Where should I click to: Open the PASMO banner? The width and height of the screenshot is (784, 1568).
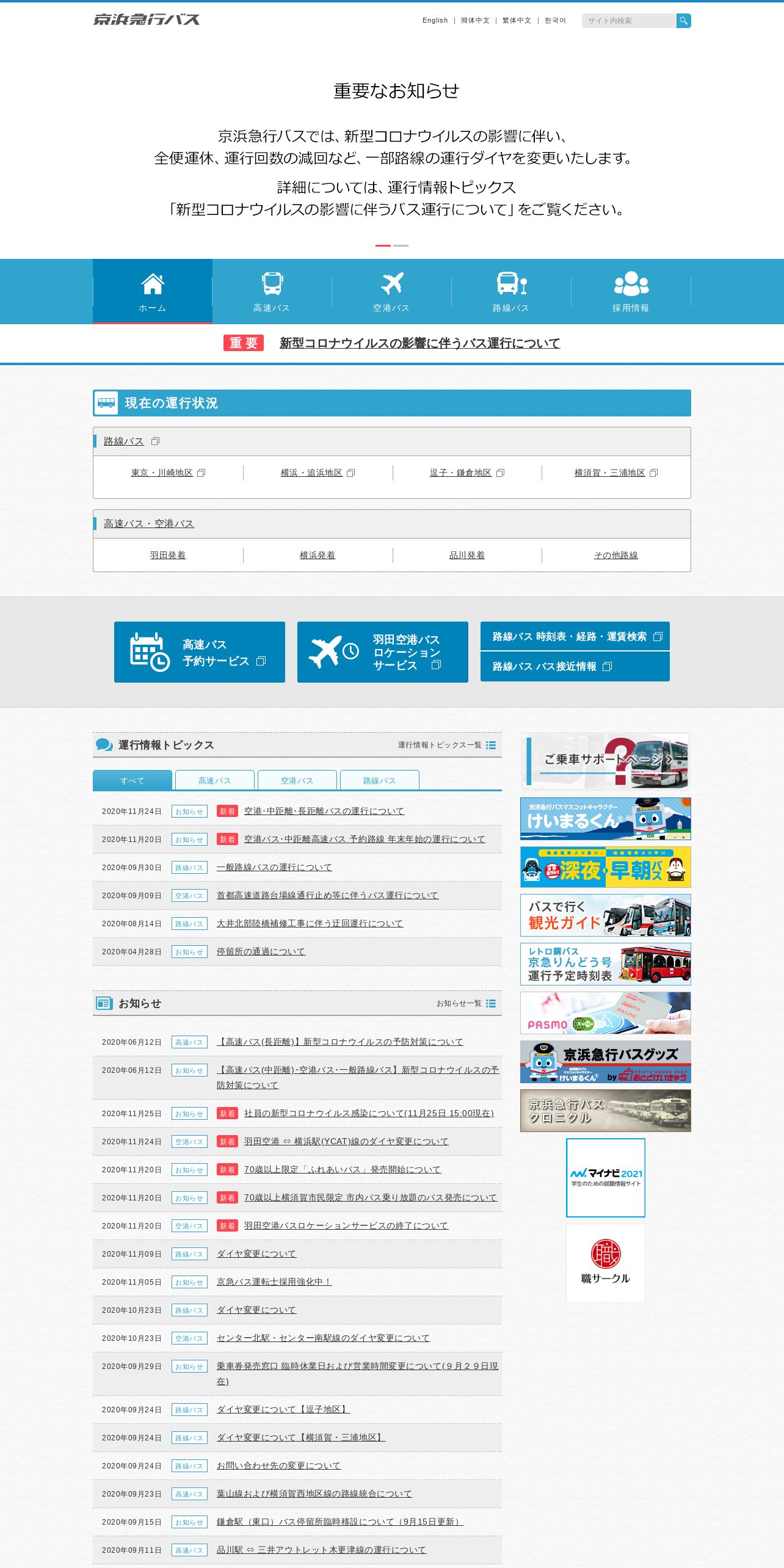606,1013
